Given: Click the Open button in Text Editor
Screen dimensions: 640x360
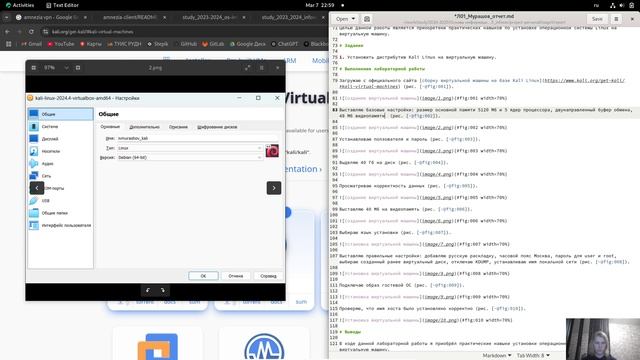Looking at the screenshot, I should [342, 19].
